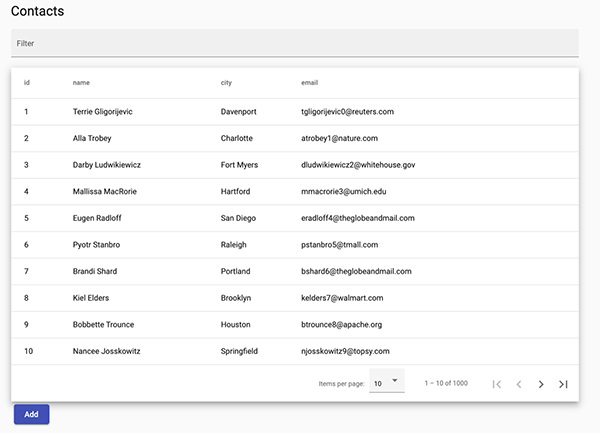The width and height of the screenshot is (600, 434).
Task: Sort by the email column header
Action: pyautogui.click(x=309, y=83)
